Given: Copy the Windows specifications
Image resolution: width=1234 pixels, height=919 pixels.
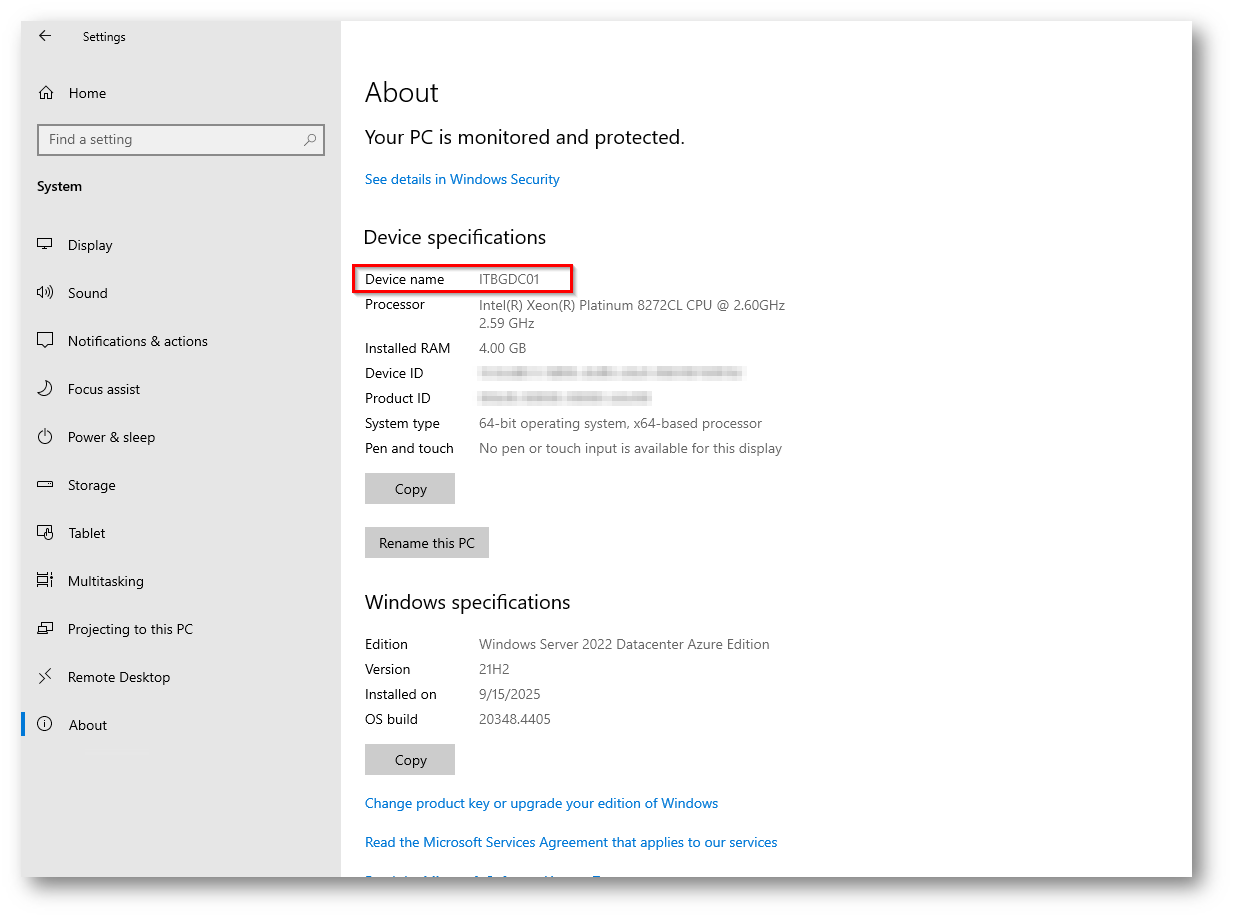Looking at the screenshot, I should (410, 760).
